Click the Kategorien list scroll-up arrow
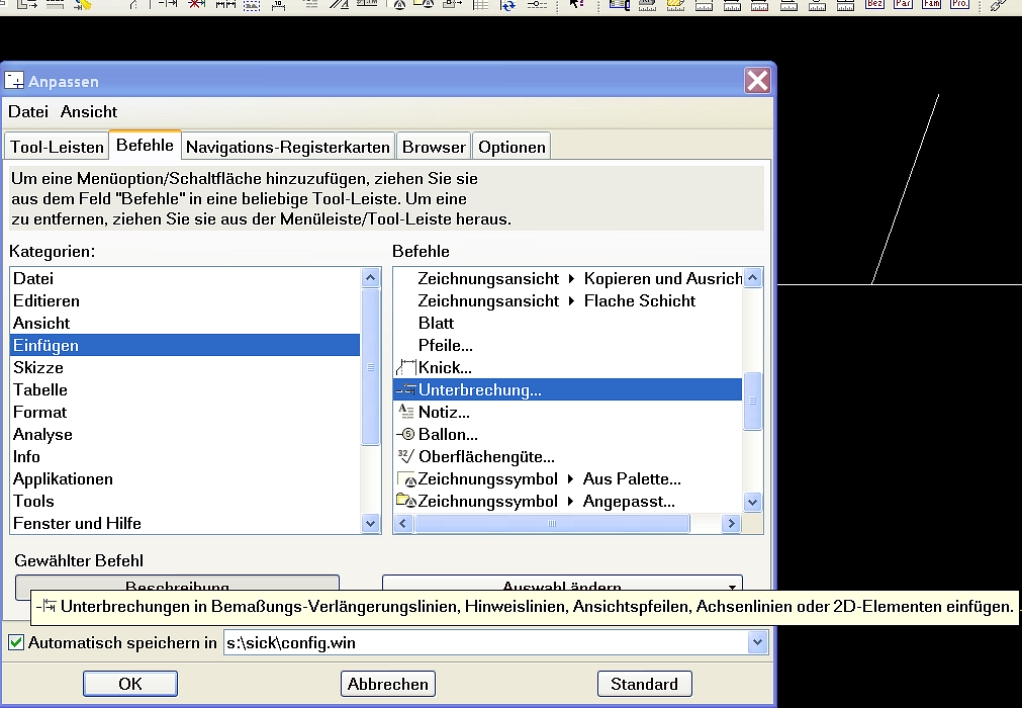Viewport: 1022px width, 708px height. click(x=370, y=278)
